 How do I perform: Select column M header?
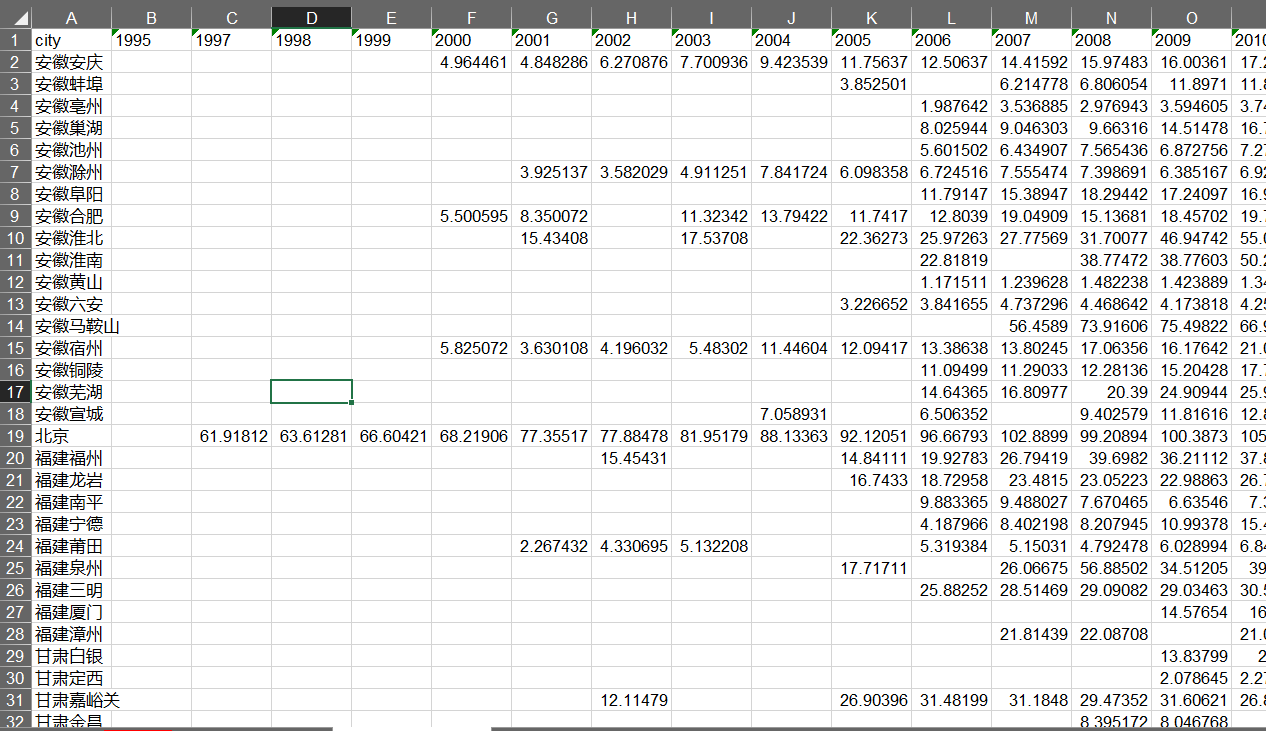tap(1031, 17)
